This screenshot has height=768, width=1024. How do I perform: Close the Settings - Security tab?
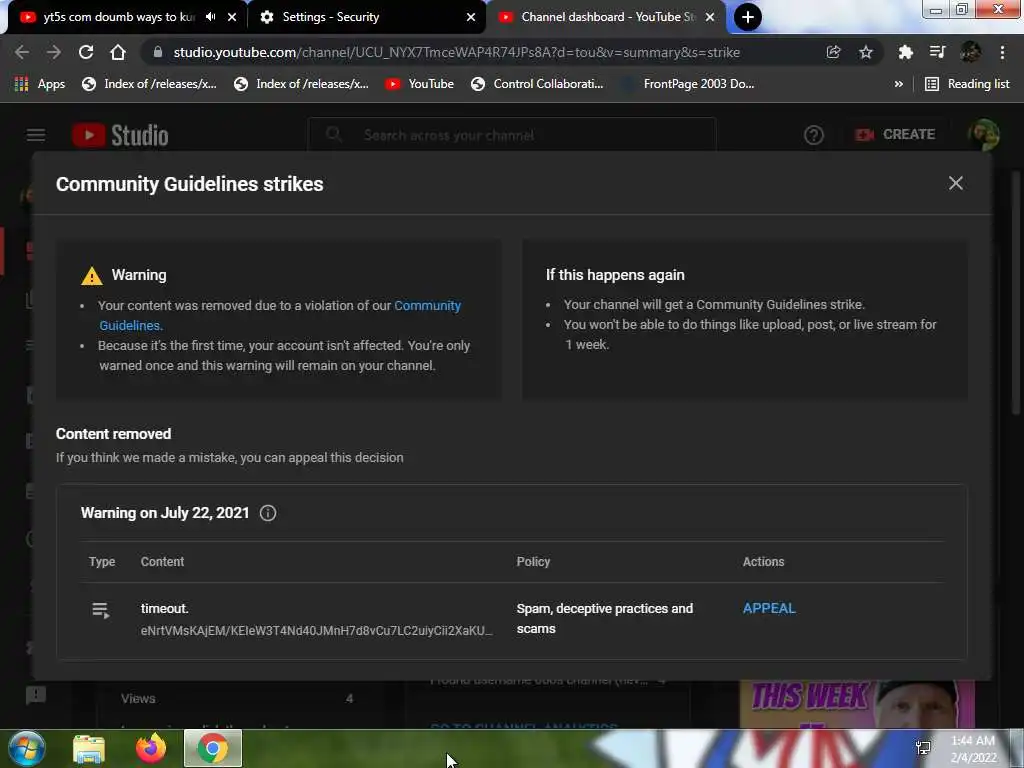coord(471,17)
